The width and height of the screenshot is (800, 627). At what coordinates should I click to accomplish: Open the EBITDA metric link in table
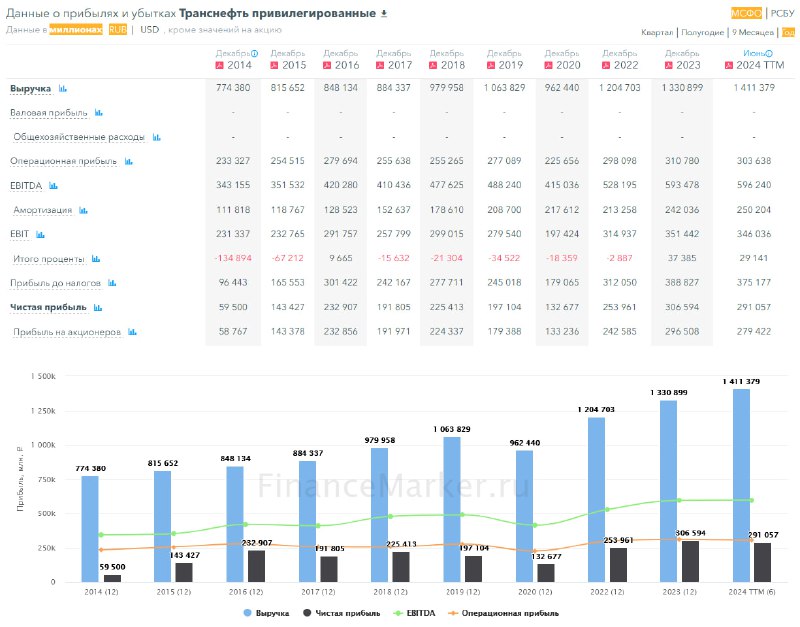tap(26, 186)
